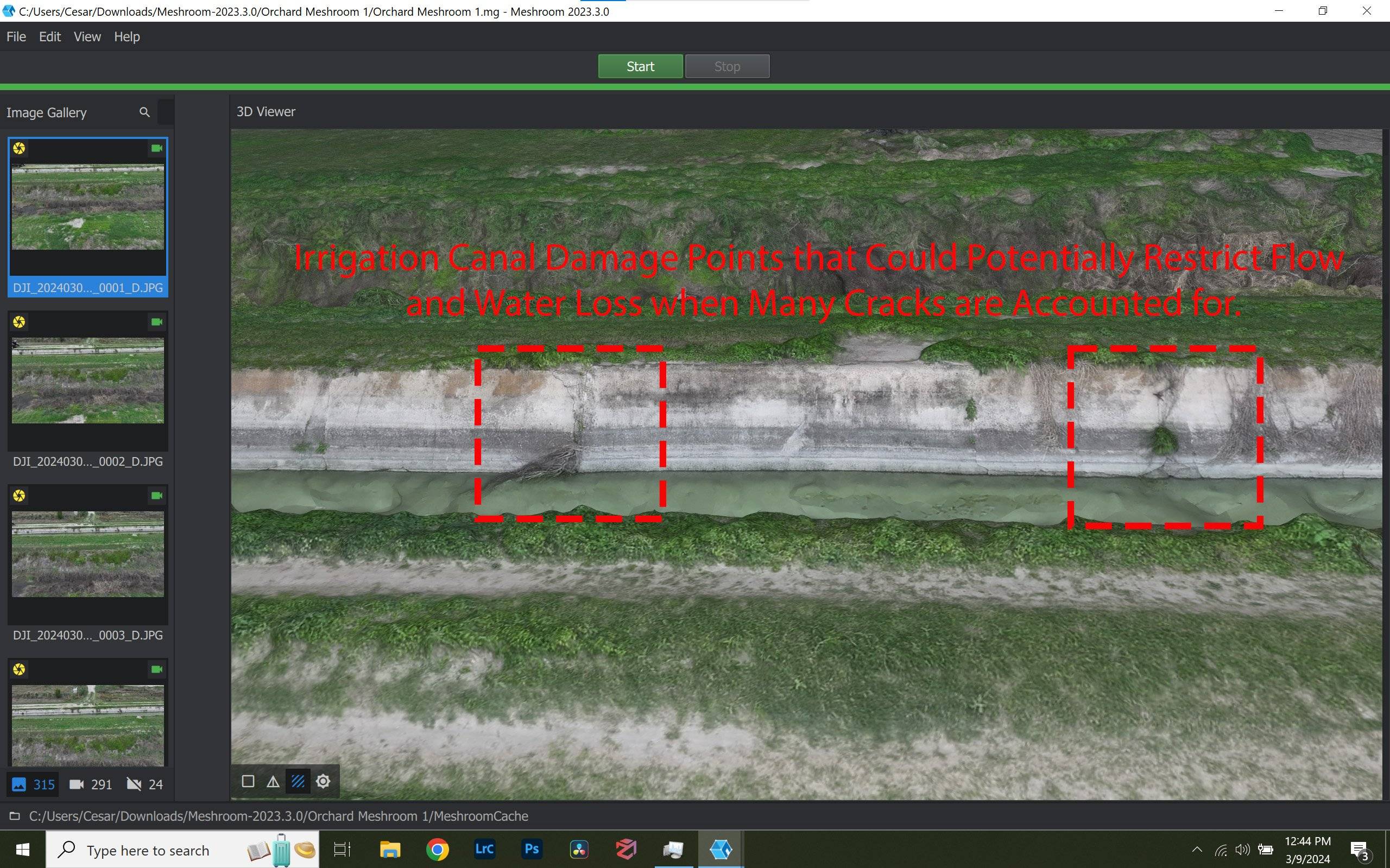Select the DJI 0002_D.JPG thumbnail
The image size is (1390, 868).
pos(88,381)
